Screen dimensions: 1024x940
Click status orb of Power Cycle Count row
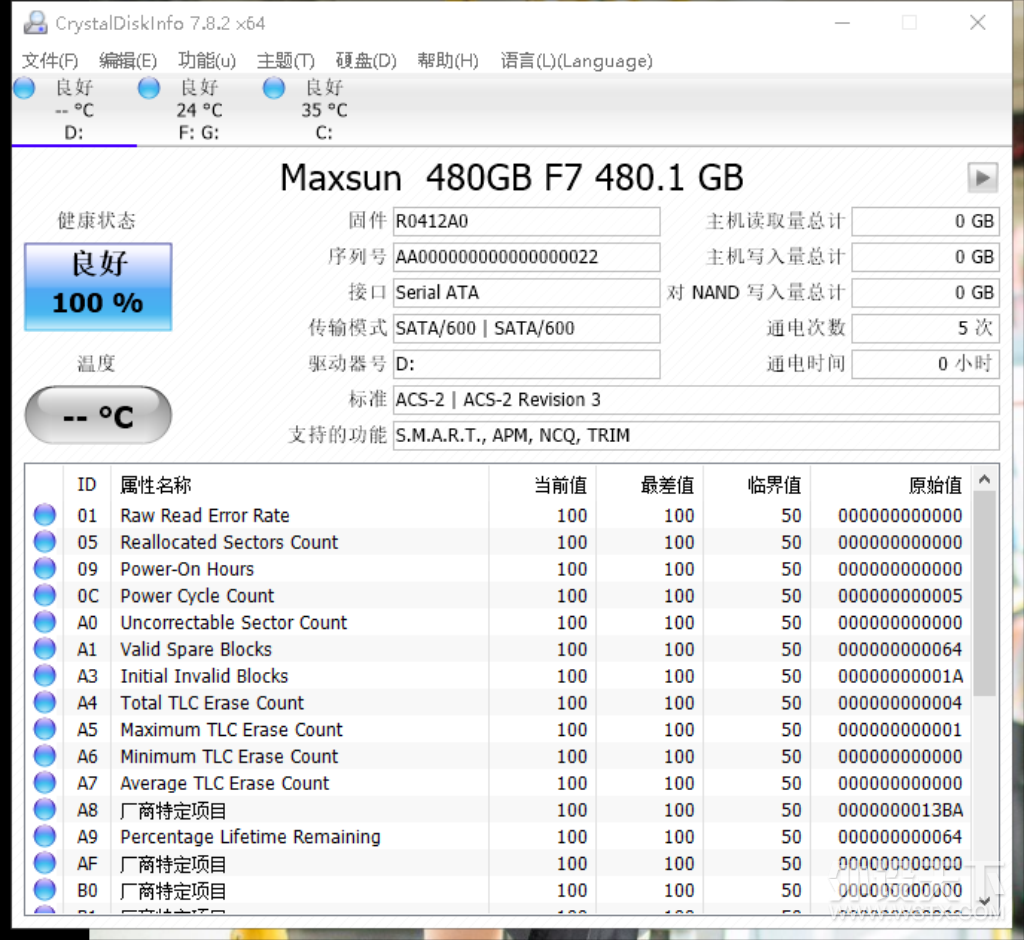coord(44,595)
